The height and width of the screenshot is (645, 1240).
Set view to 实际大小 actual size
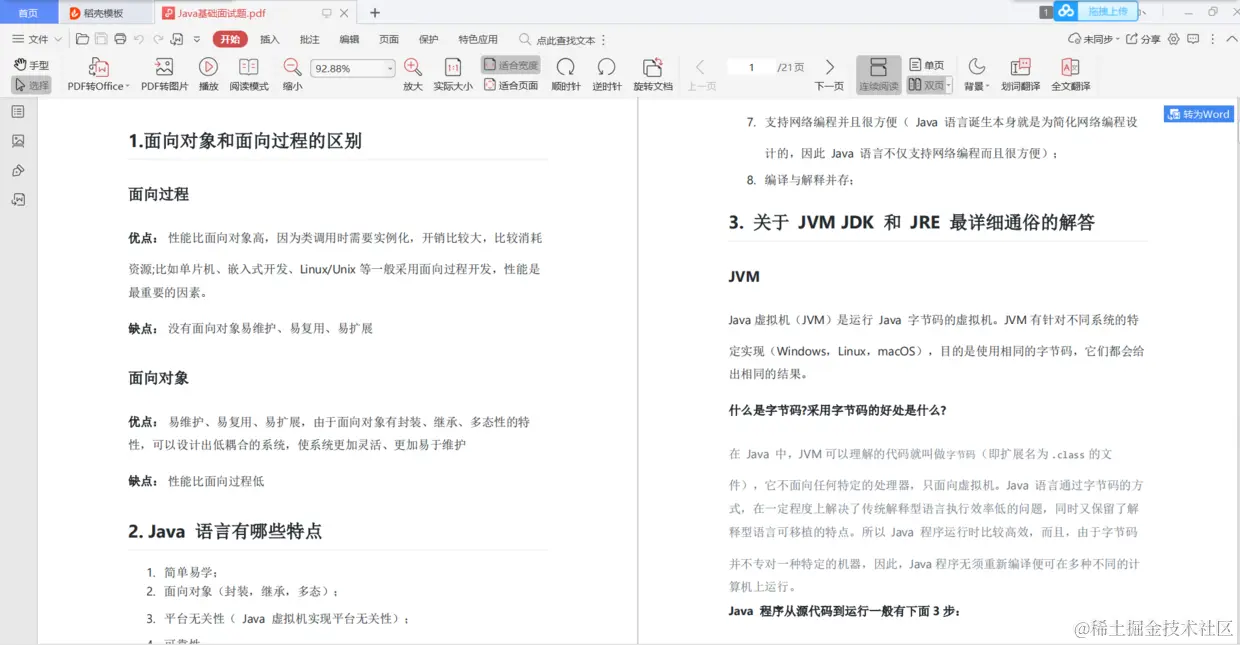pyautogui.click(x=453, y=74)
